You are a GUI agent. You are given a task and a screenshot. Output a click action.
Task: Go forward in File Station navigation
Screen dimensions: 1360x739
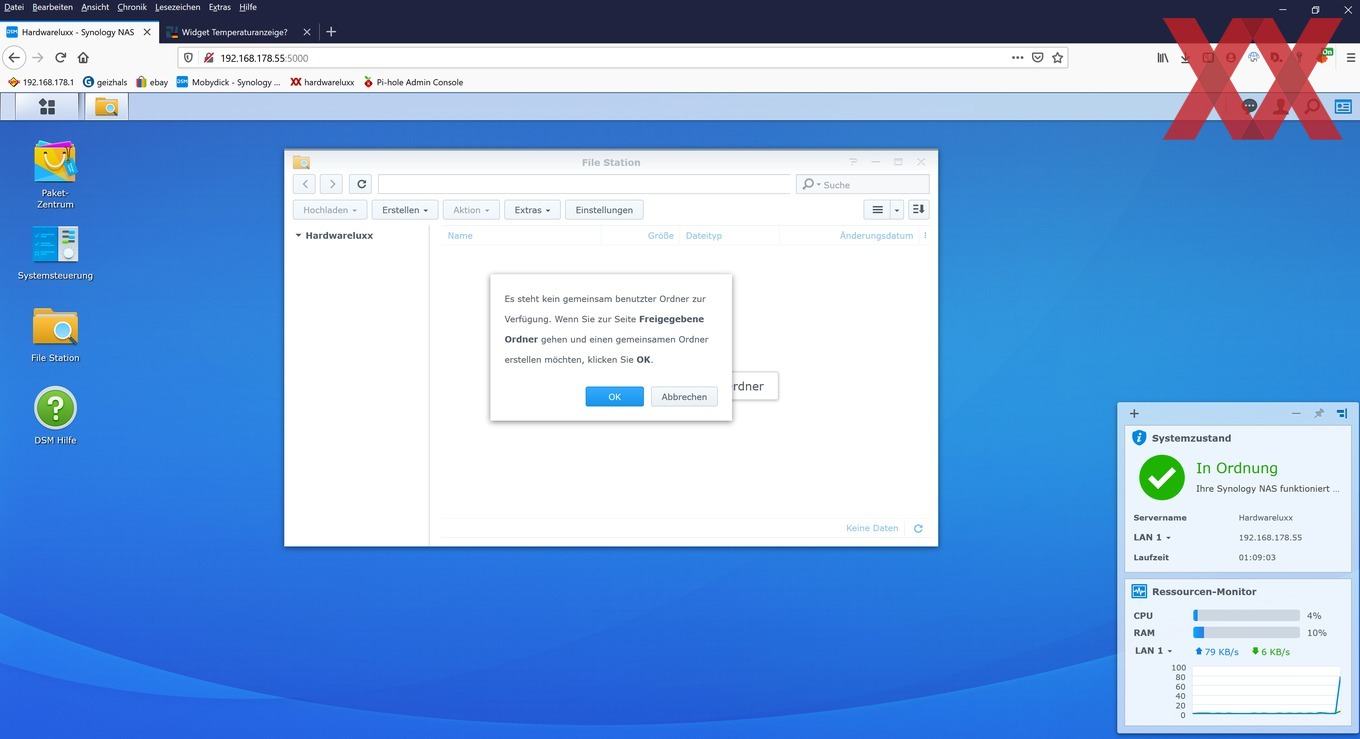332,184
